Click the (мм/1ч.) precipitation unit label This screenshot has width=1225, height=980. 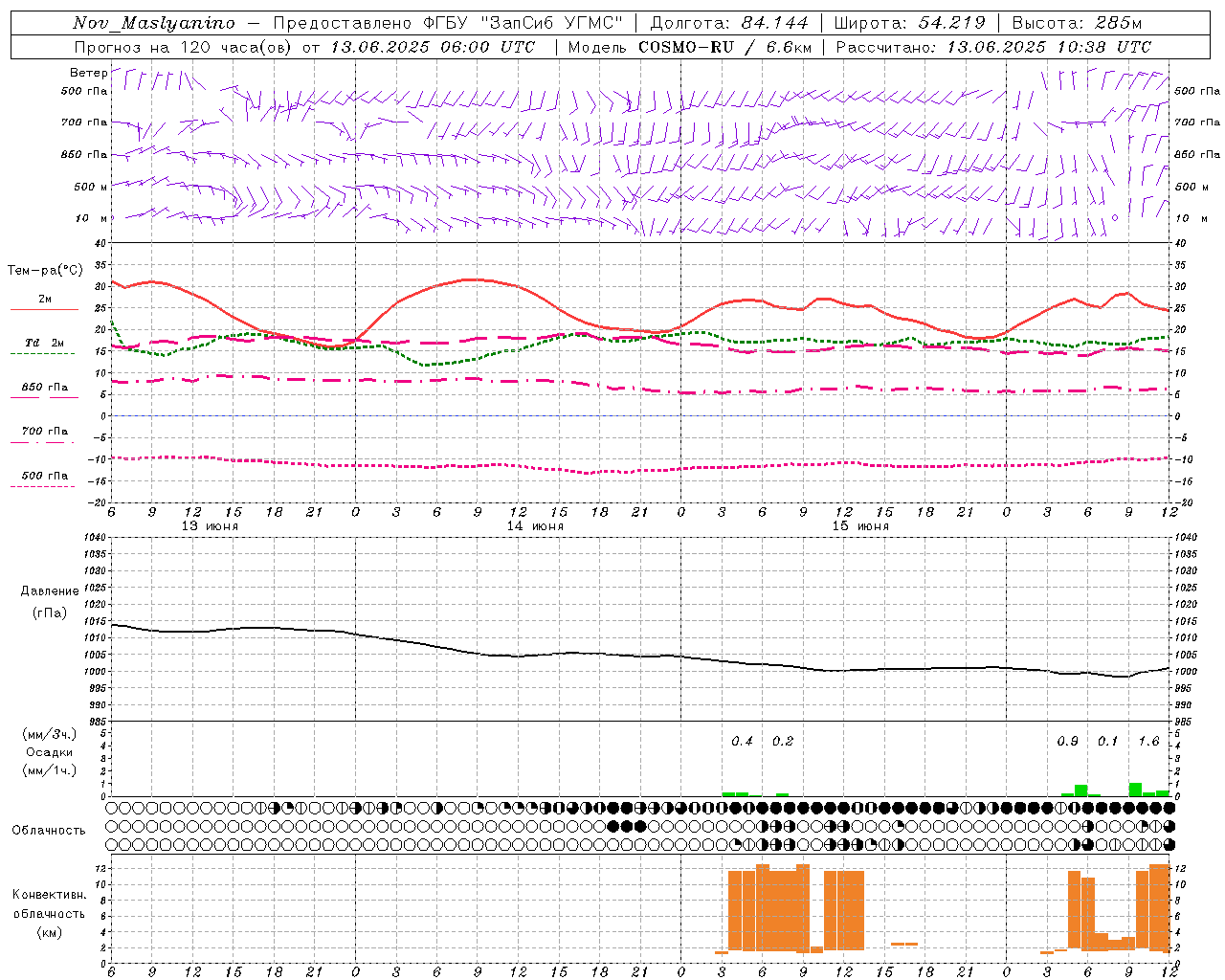pos(49,770)
